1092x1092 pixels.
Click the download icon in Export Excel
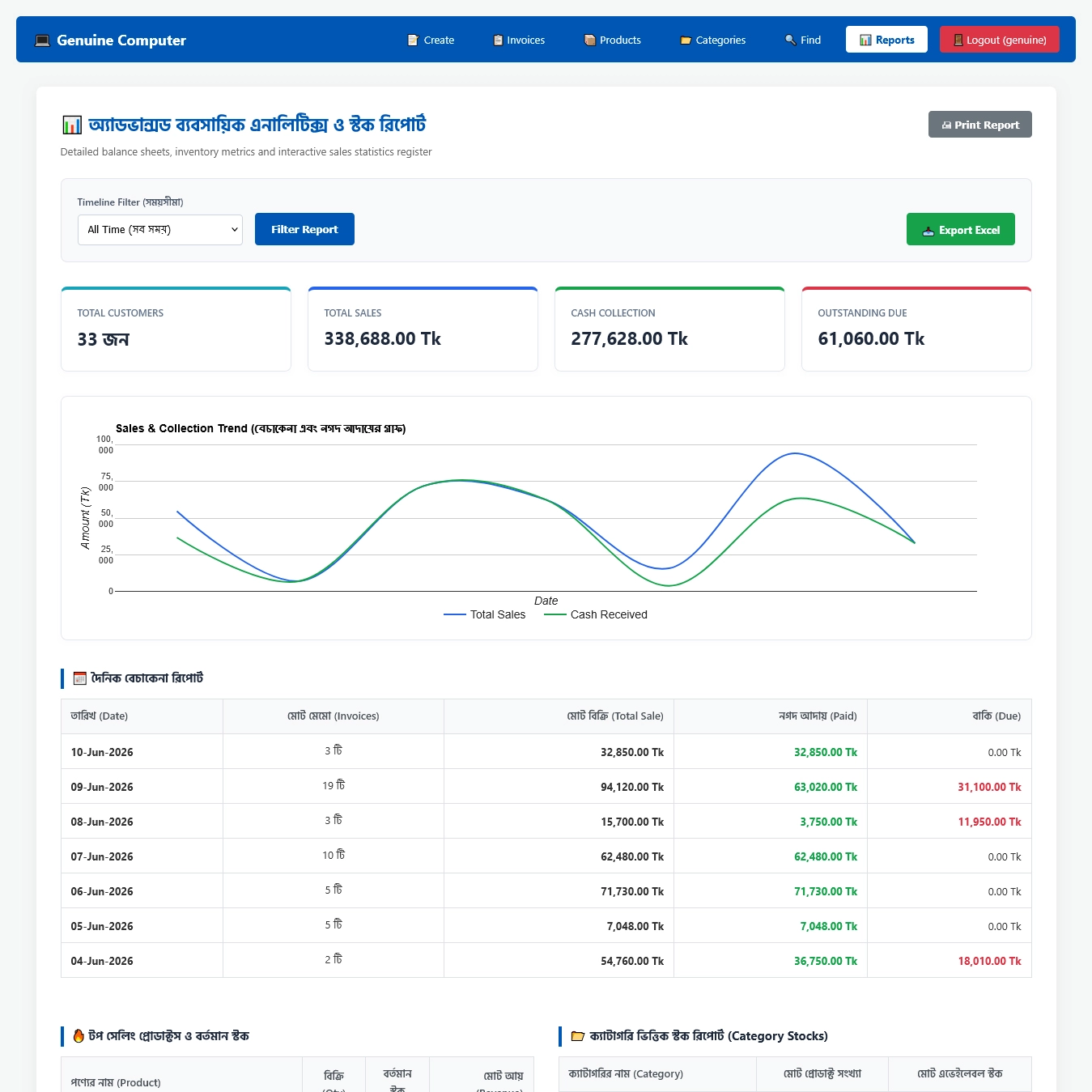coord(928,231)
